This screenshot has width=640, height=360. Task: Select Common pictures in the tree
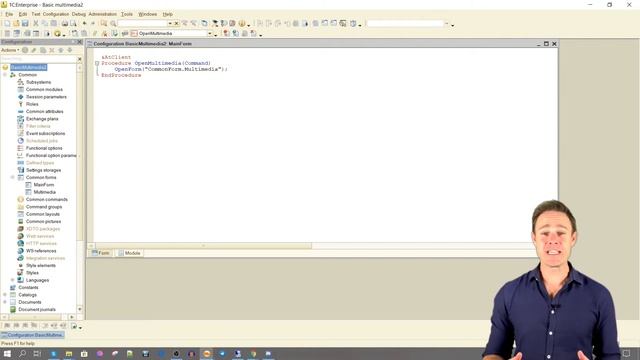(x=43, y=222)
